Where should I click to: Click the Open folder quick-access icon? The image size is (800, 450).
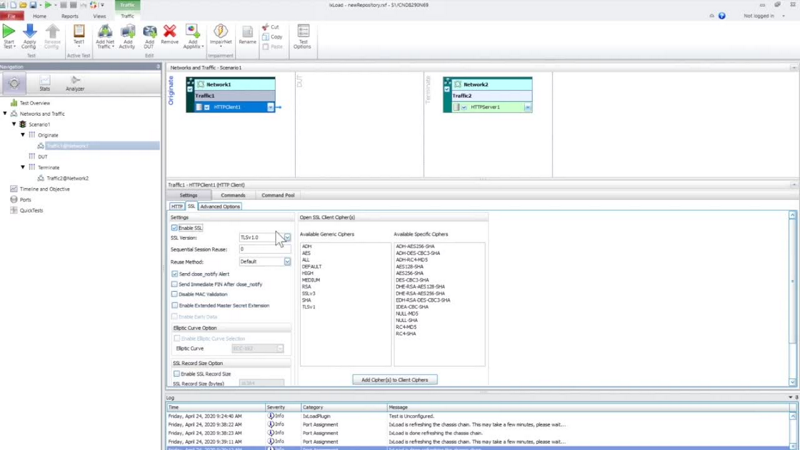click(23, 5)
